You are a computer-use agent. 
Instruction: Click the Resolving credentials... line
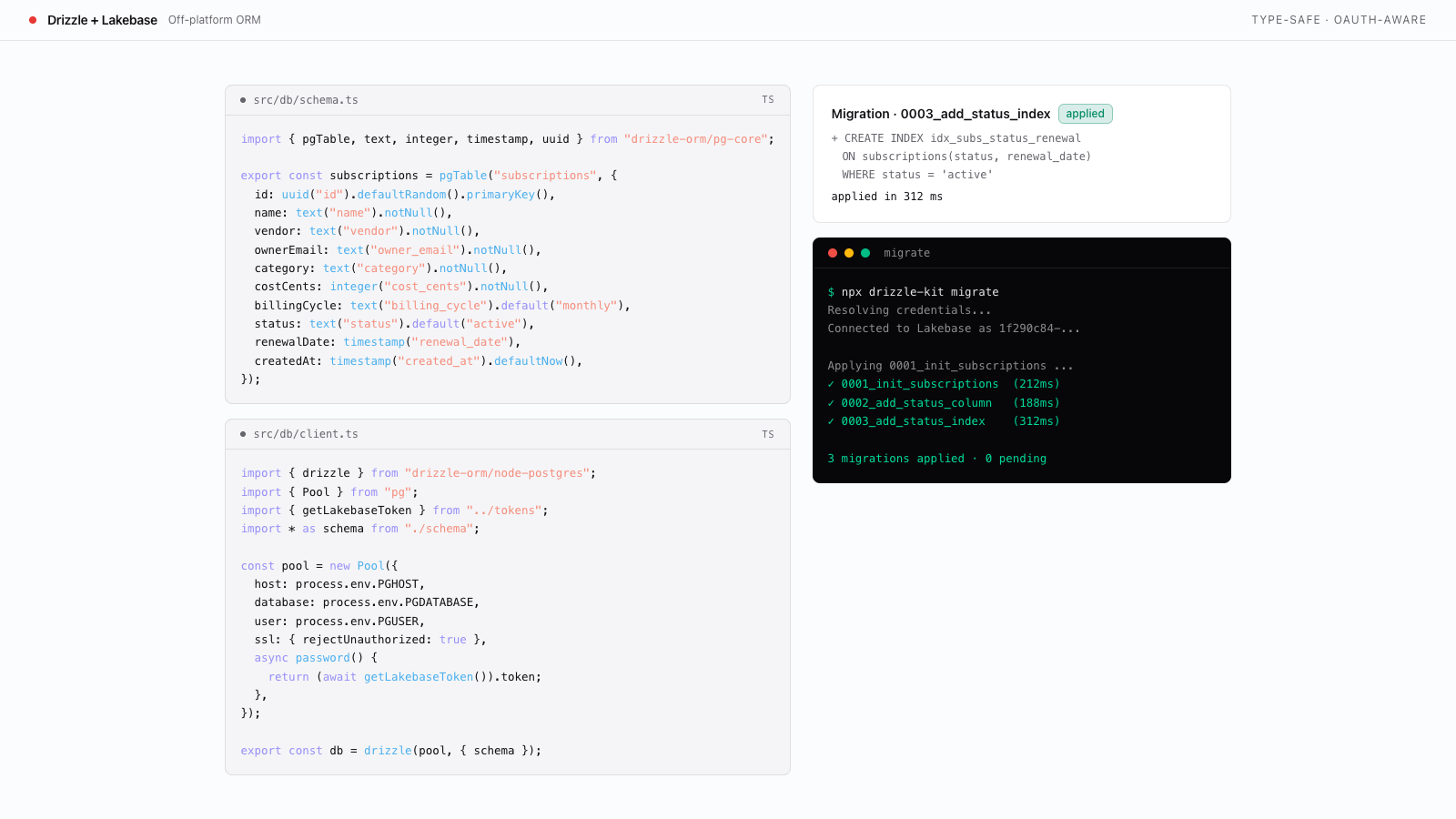pos(909,310)
